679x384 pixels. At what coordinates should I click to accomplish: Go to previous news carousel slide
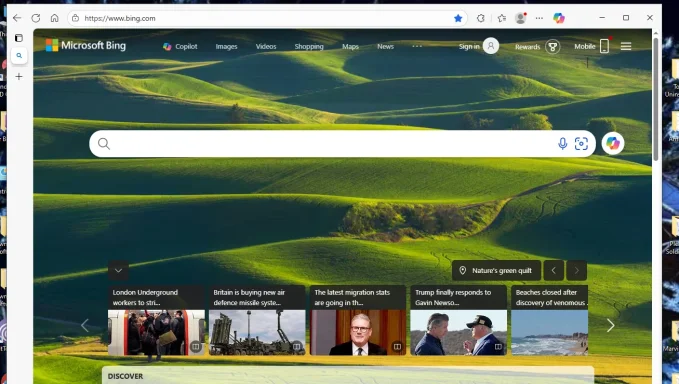pyautogui.click(x=85, y=326)
